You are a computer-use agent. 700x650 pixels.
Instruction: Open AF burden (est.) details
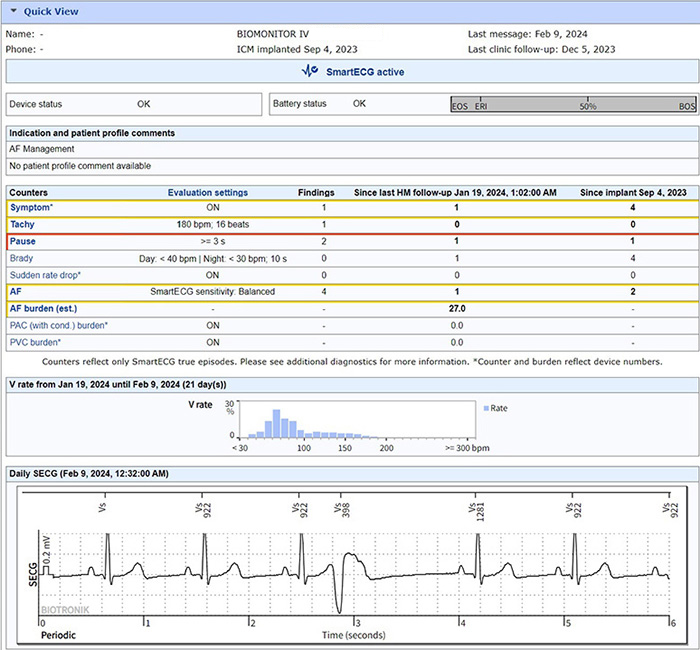click(x=43, y=308)
